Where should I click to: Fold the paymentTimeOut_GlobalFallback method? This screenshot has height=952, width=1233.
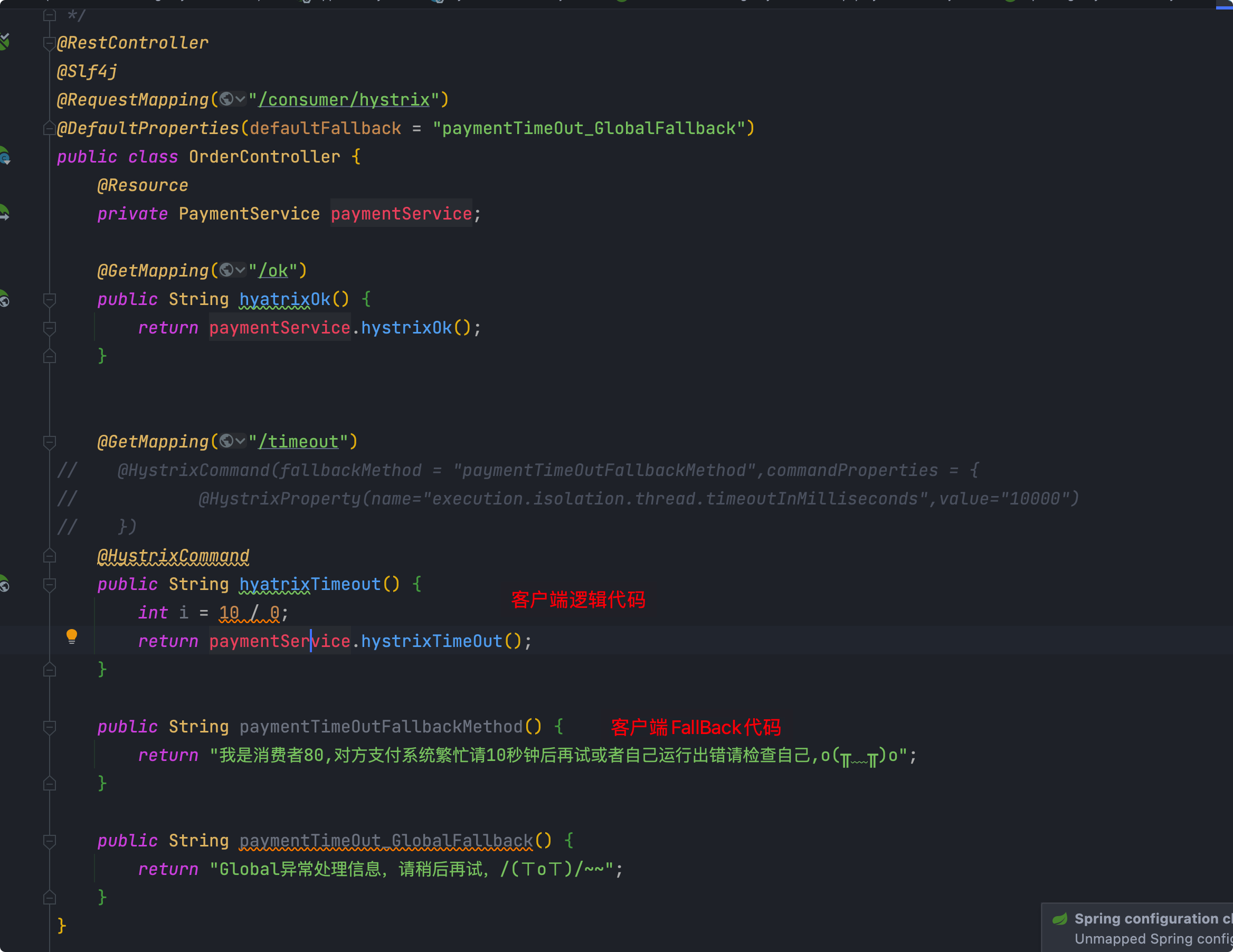pyautogui.click(x=50, y=841)
